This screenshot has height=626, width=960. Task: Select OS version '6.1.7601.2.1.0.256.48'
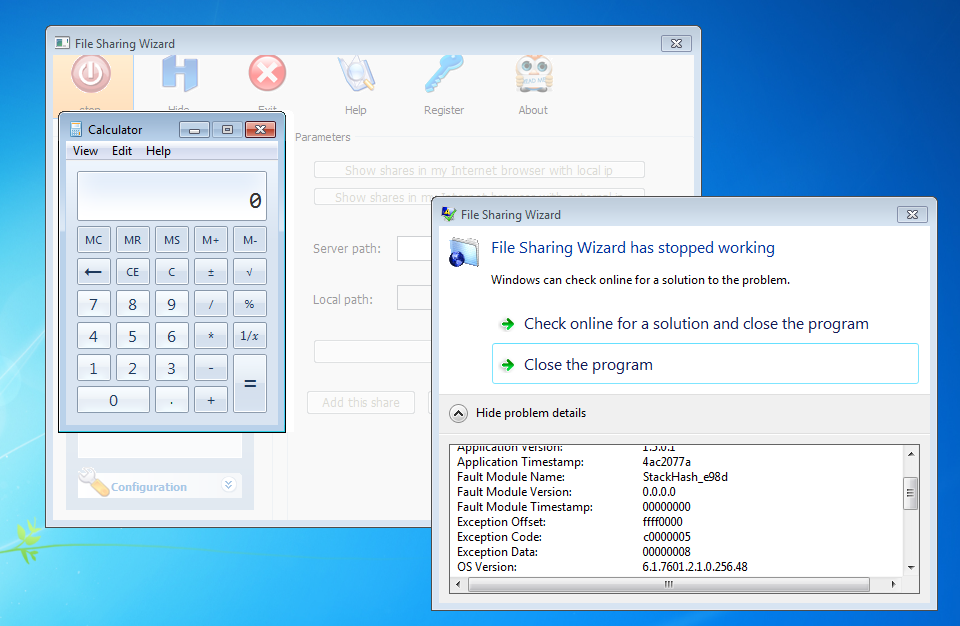[695, 567]
